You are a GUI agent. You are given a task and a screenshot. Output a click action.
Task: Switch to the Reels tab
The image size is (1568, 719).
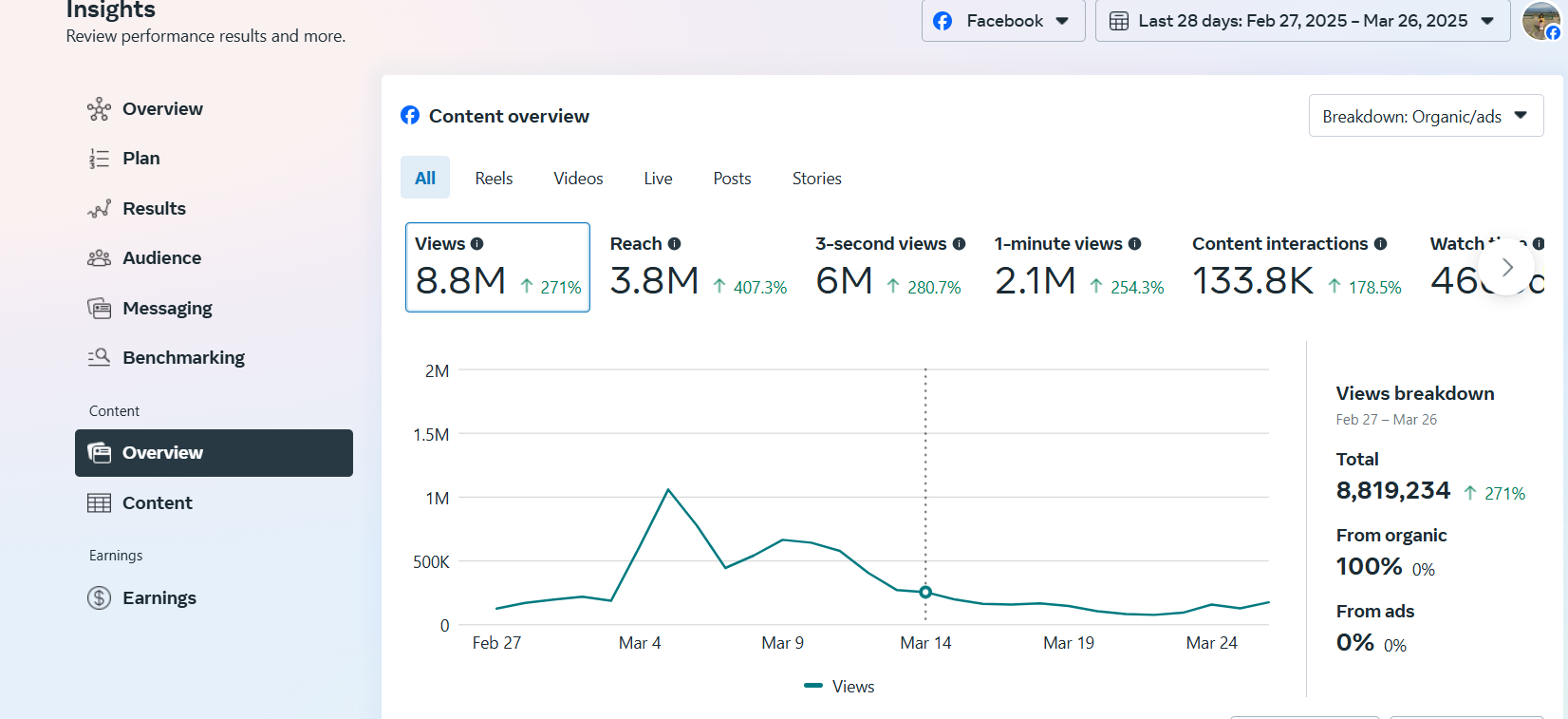click(x=494, y=179)
